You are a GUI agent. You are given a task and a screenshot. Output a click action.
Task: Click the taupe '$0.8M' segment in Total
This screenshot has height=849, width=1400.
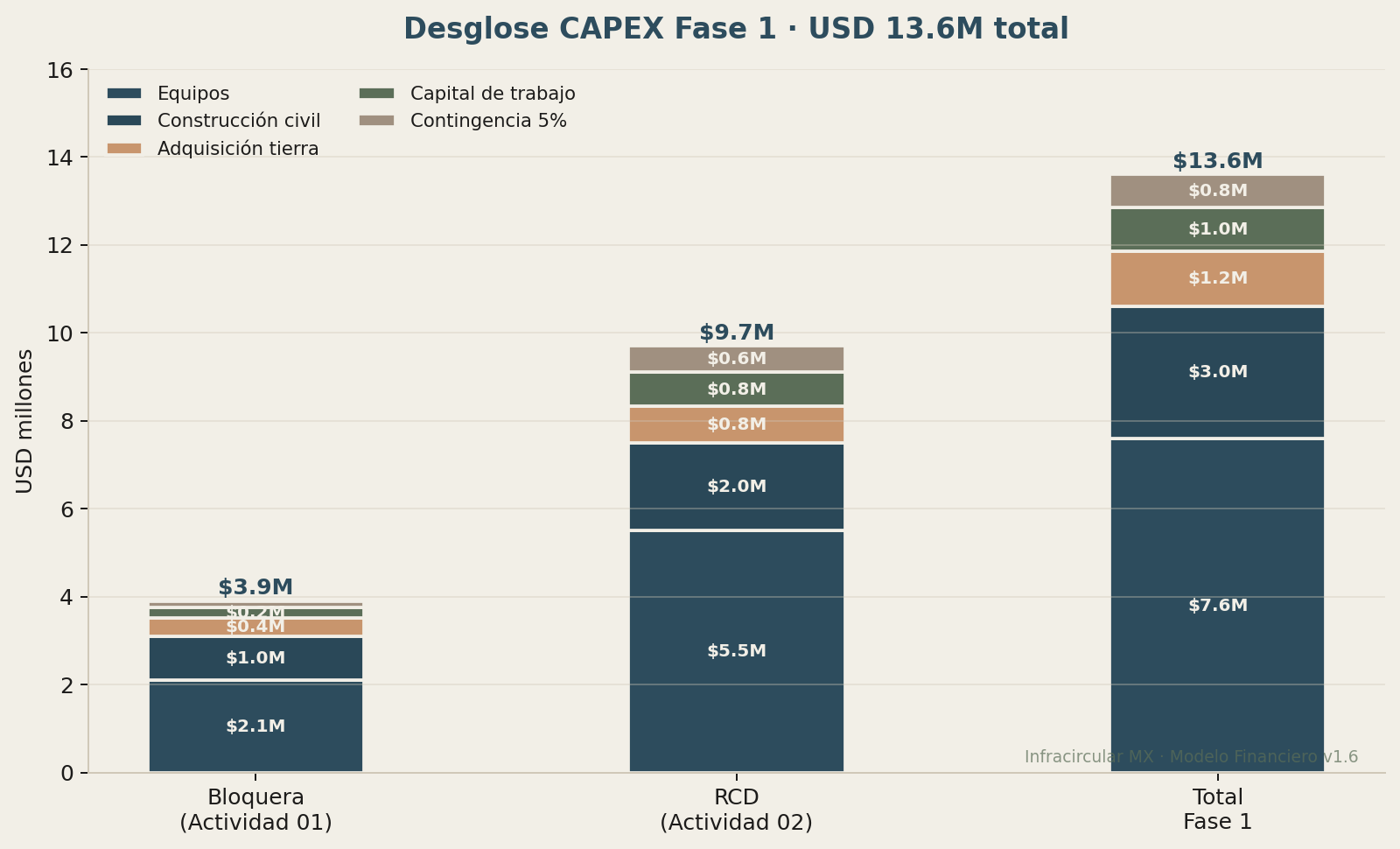[1218, 191]
